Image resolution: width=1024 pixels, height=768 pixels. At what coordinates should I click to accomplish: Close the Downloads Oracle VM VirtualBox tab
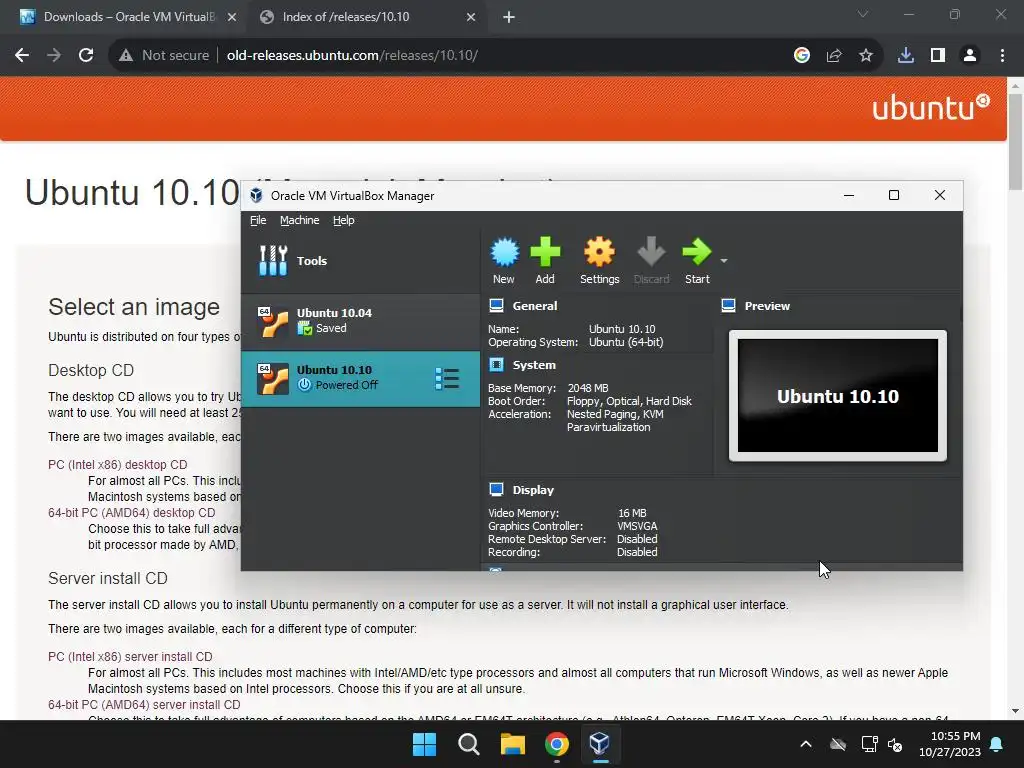coord(232,17)
